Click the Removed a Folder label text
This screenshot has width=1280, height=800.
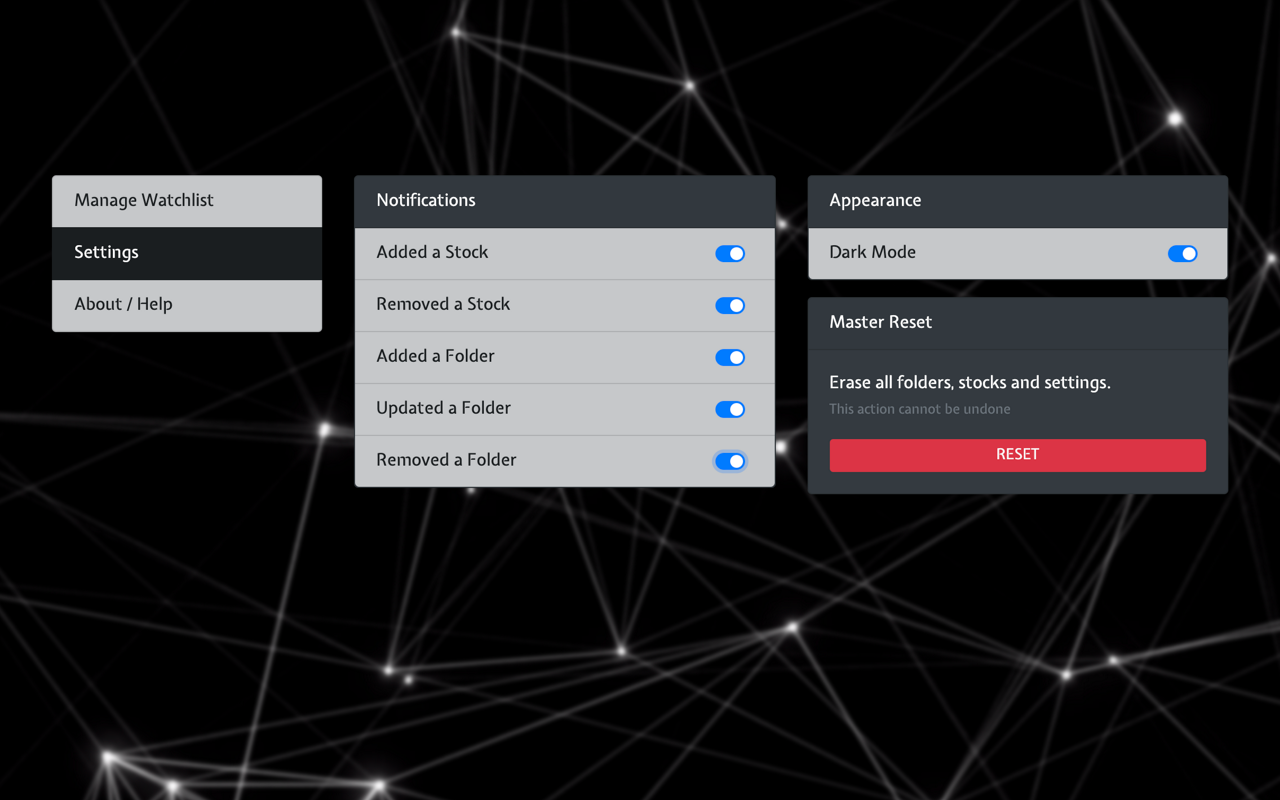click(446, 460)
